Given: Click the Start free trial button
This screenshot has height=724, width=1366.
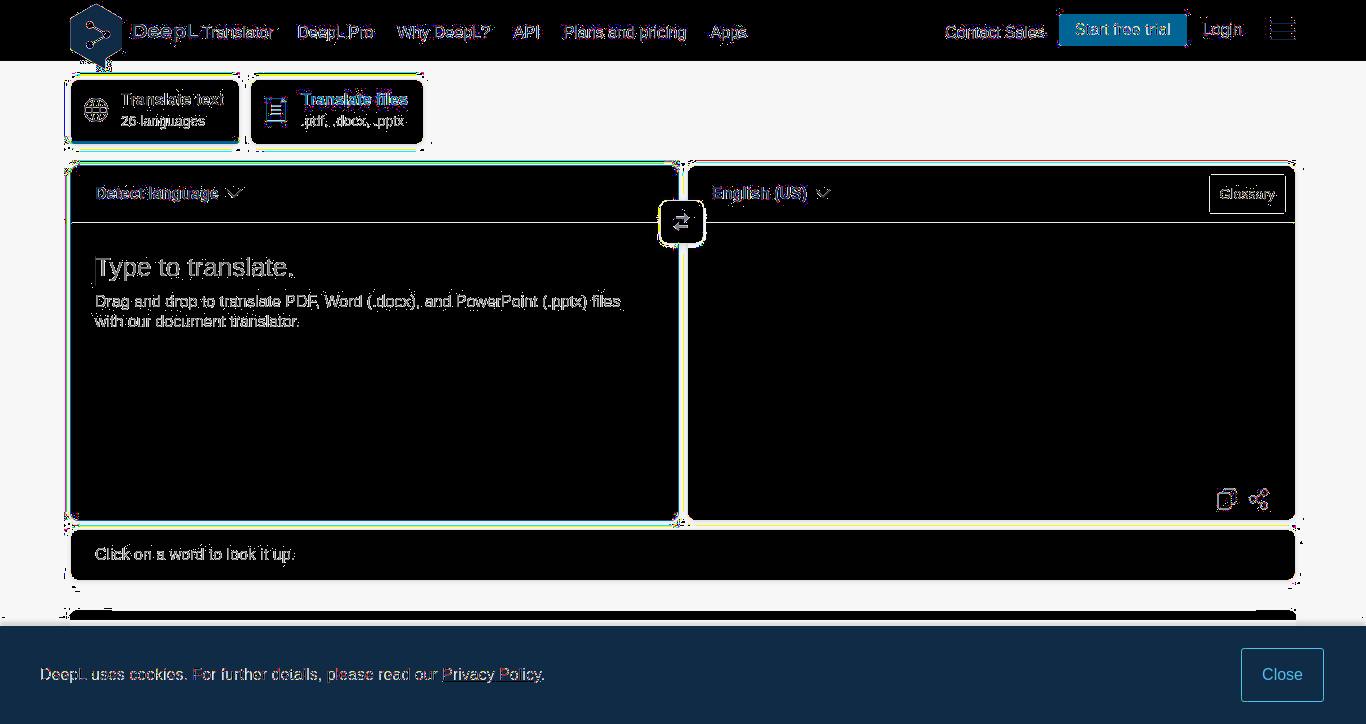Looking at the screenshot, I should point(1123,30).
